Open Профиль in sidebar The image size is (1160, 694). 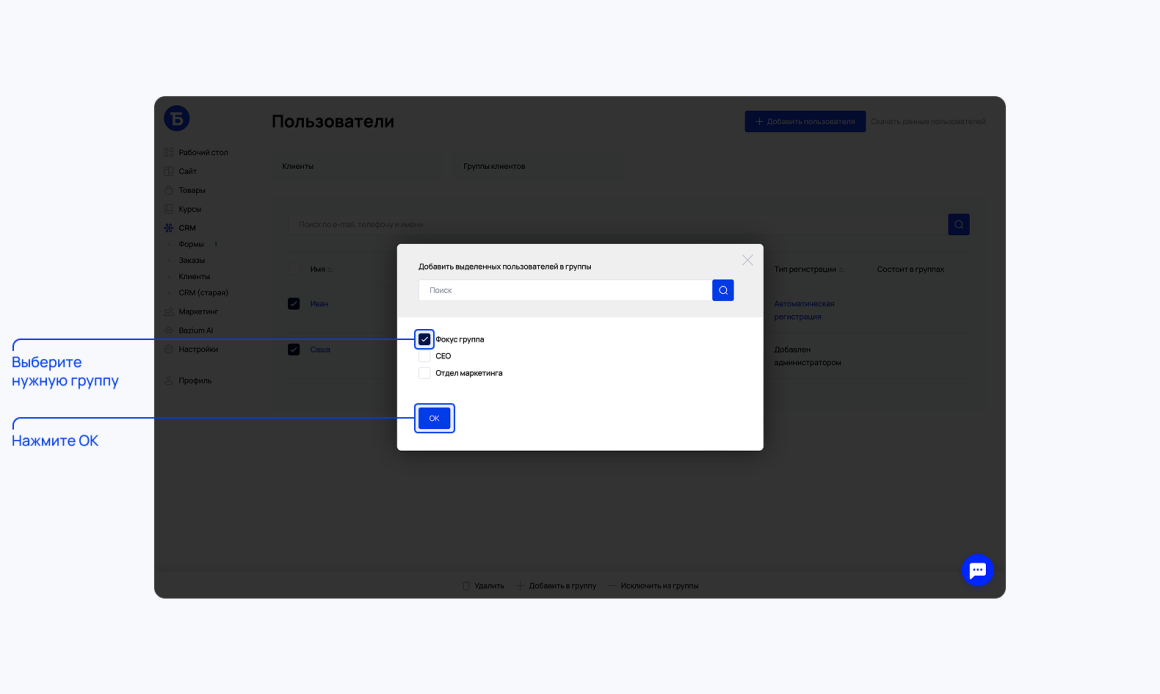tap(195, 380)
